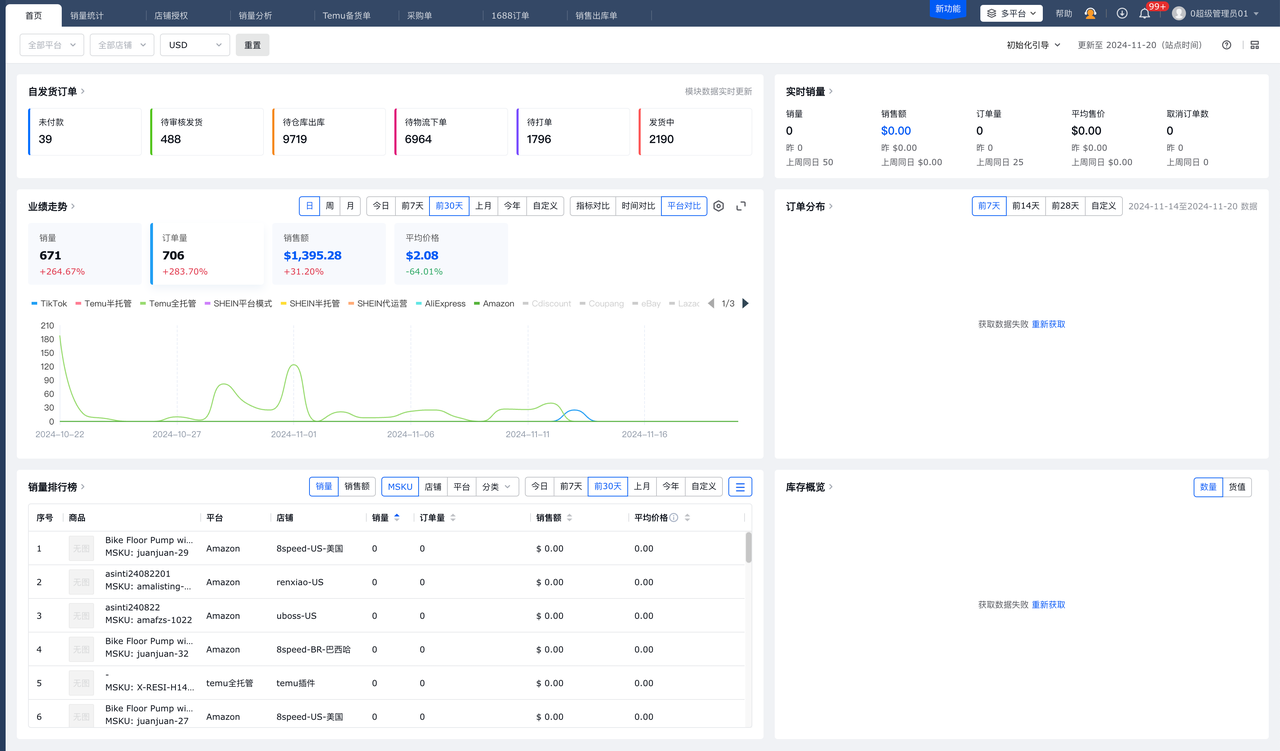1280x751 pixels.
Task: Switch ranking to 销售额
Action: pyautogui.click(x=357, y=487)
